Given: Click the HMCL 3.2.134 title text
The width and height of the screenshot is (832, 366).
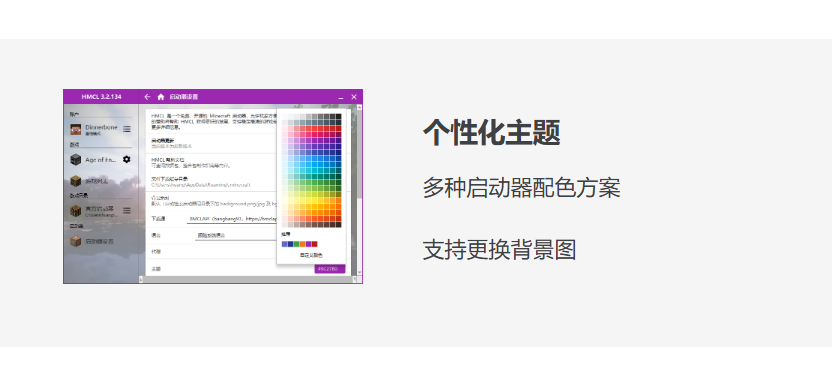Looking at the screenshot, I should tap(101, 97).
